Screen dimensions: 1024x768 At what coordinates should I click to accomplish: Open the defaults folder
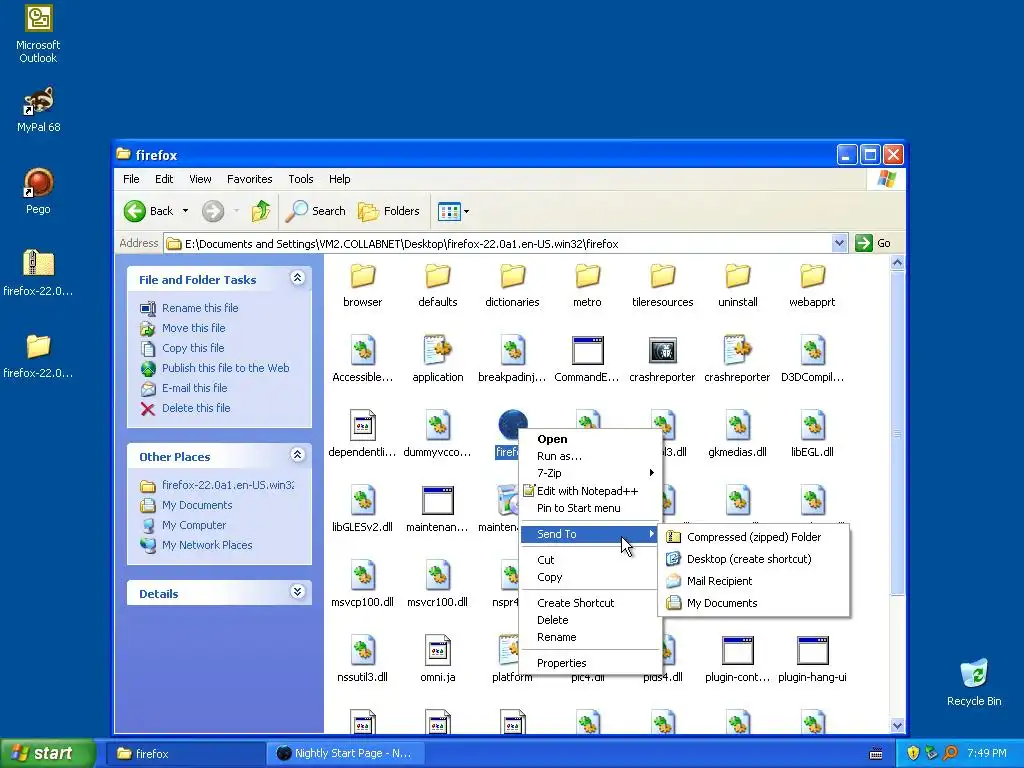(438, 285)
